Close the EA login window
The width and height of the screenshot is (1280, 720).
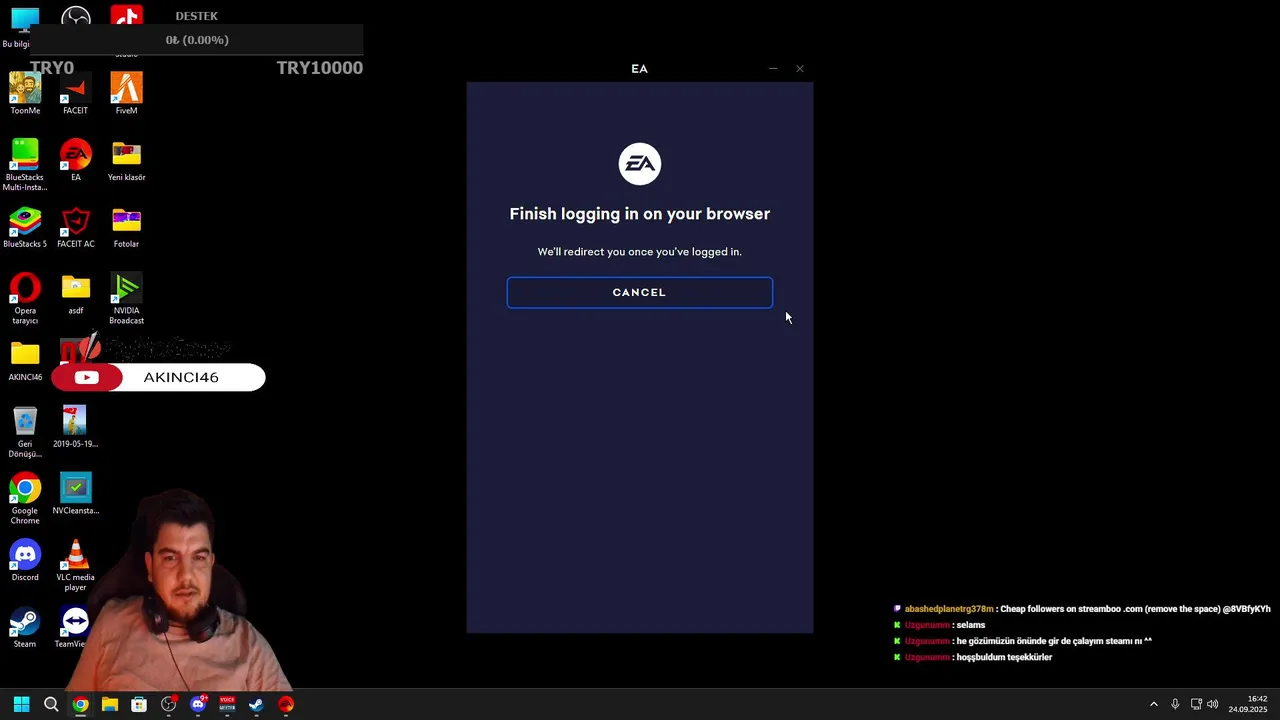point(800,69)
